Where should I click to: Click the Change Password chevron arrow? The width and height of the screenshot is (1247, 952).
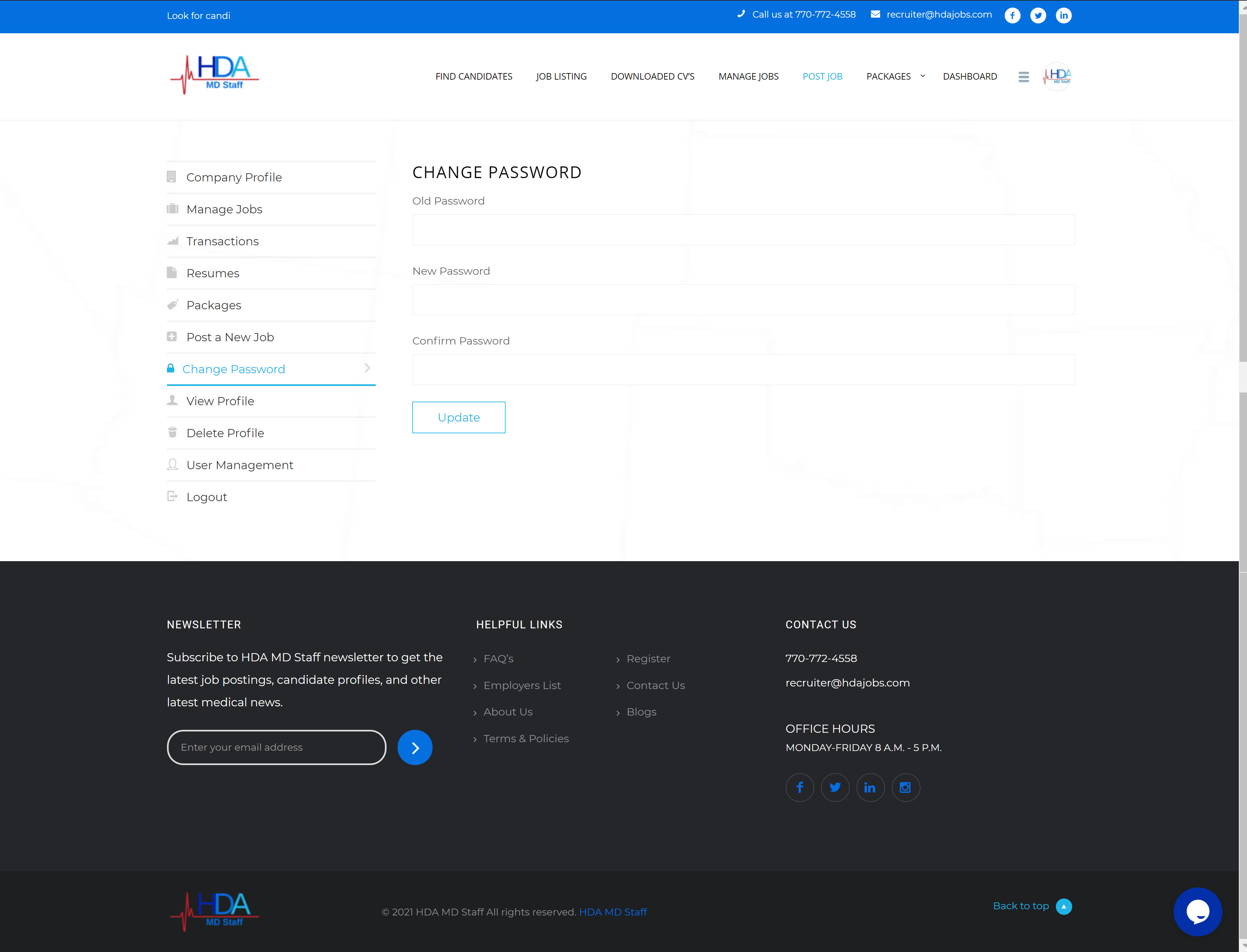tap(367, 368)
